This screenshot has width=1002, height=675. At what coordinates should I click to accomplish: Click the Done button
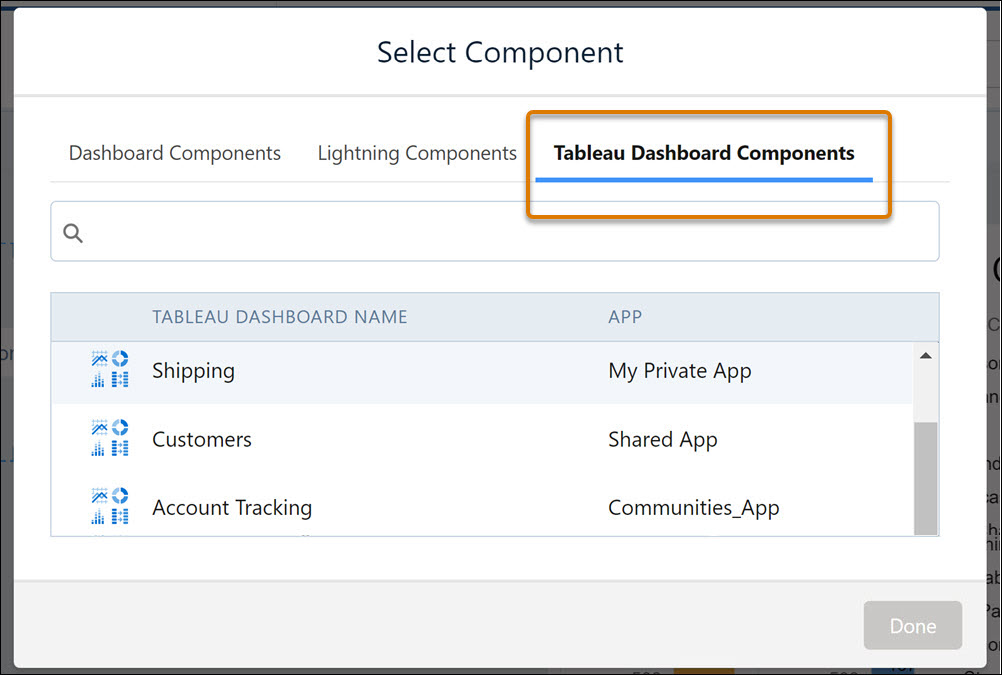coord(913,625)
